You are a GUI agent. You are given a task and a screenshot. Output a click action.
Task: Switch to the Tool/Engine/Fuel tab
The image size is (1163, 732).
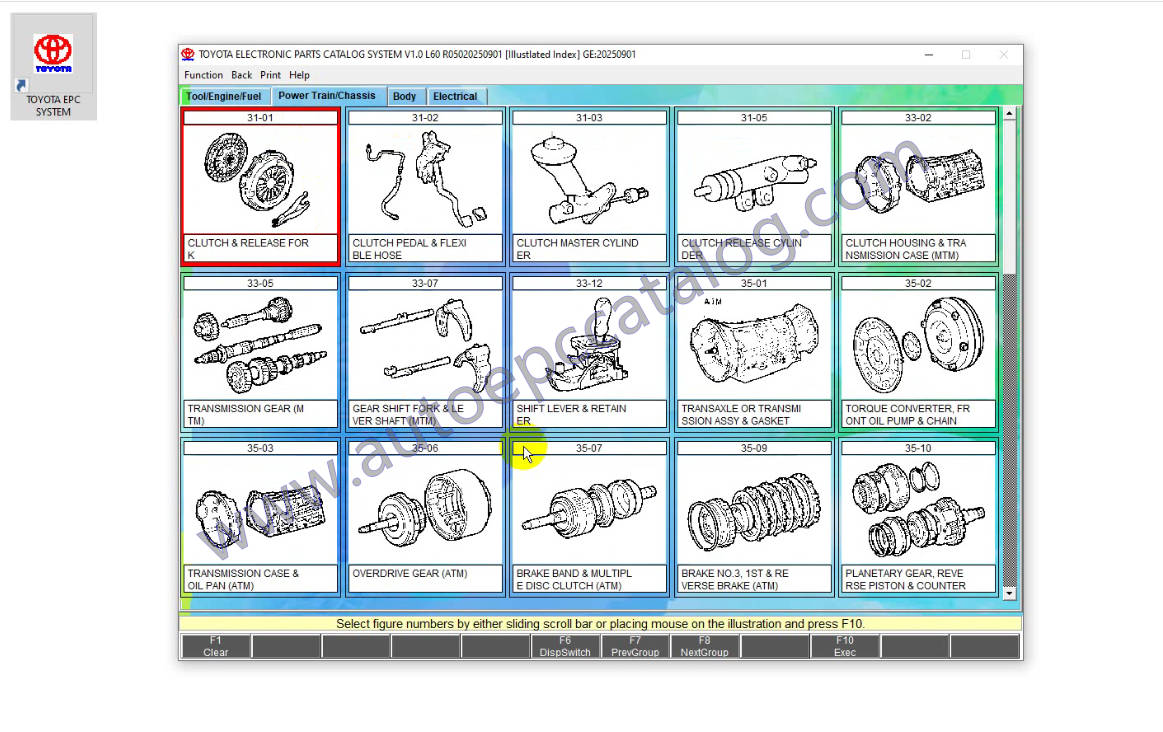224,97
